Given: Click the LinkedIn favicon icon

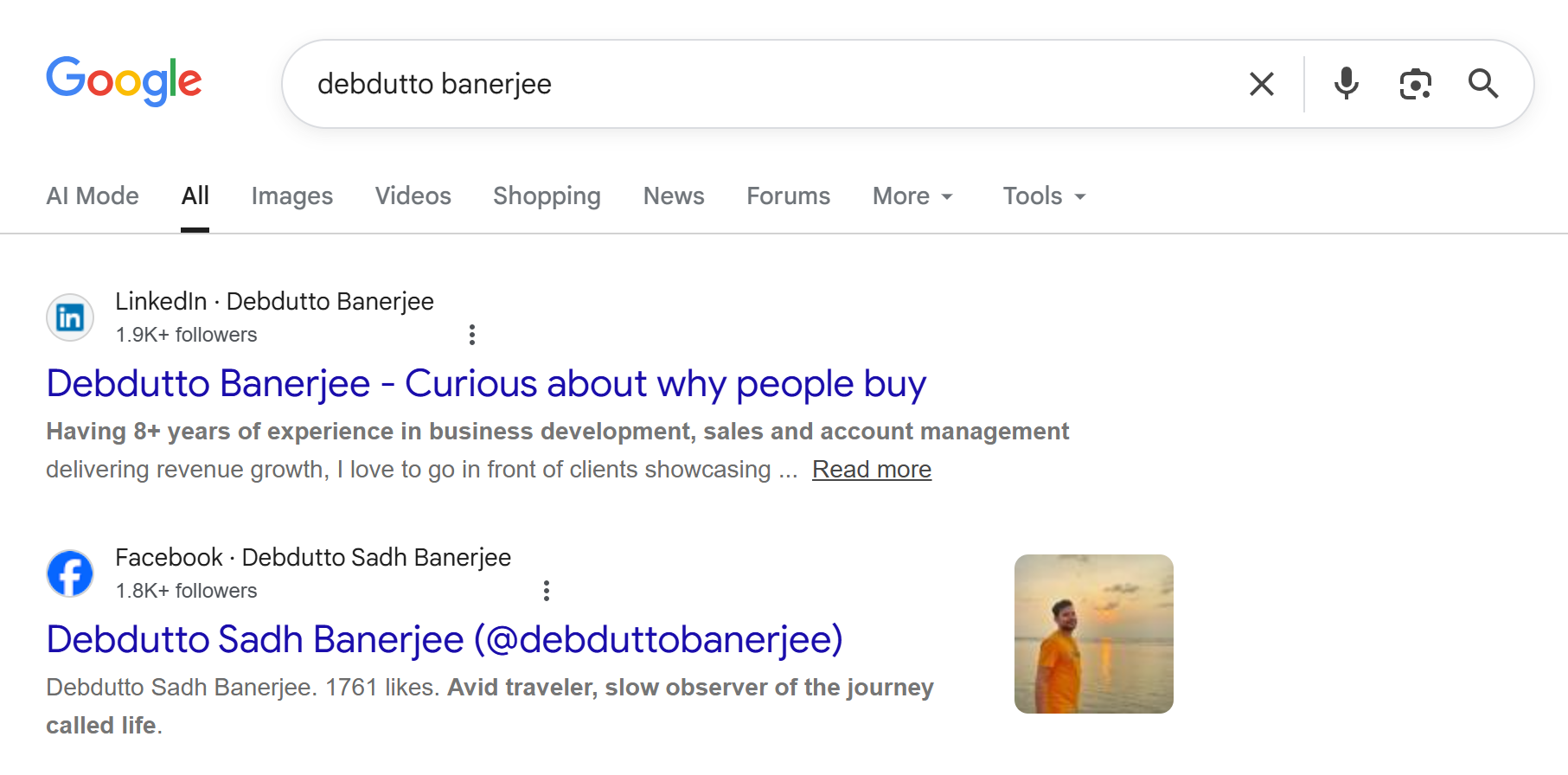Looking at the screenshot, I should [x=70, y=317].
